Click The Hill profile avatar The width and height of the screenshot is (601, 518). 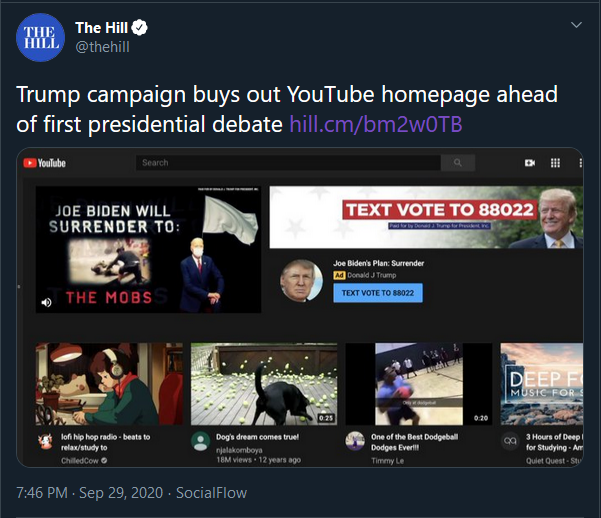[x=39, y=37]
